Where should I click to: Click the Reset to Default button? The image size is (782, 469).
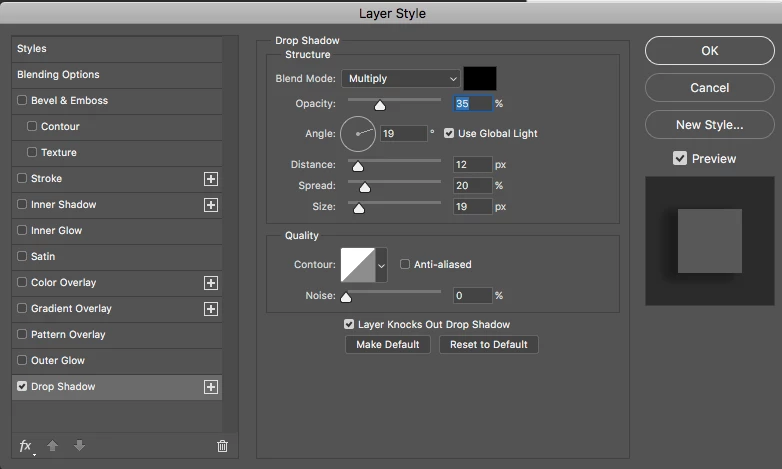[489, 344]
